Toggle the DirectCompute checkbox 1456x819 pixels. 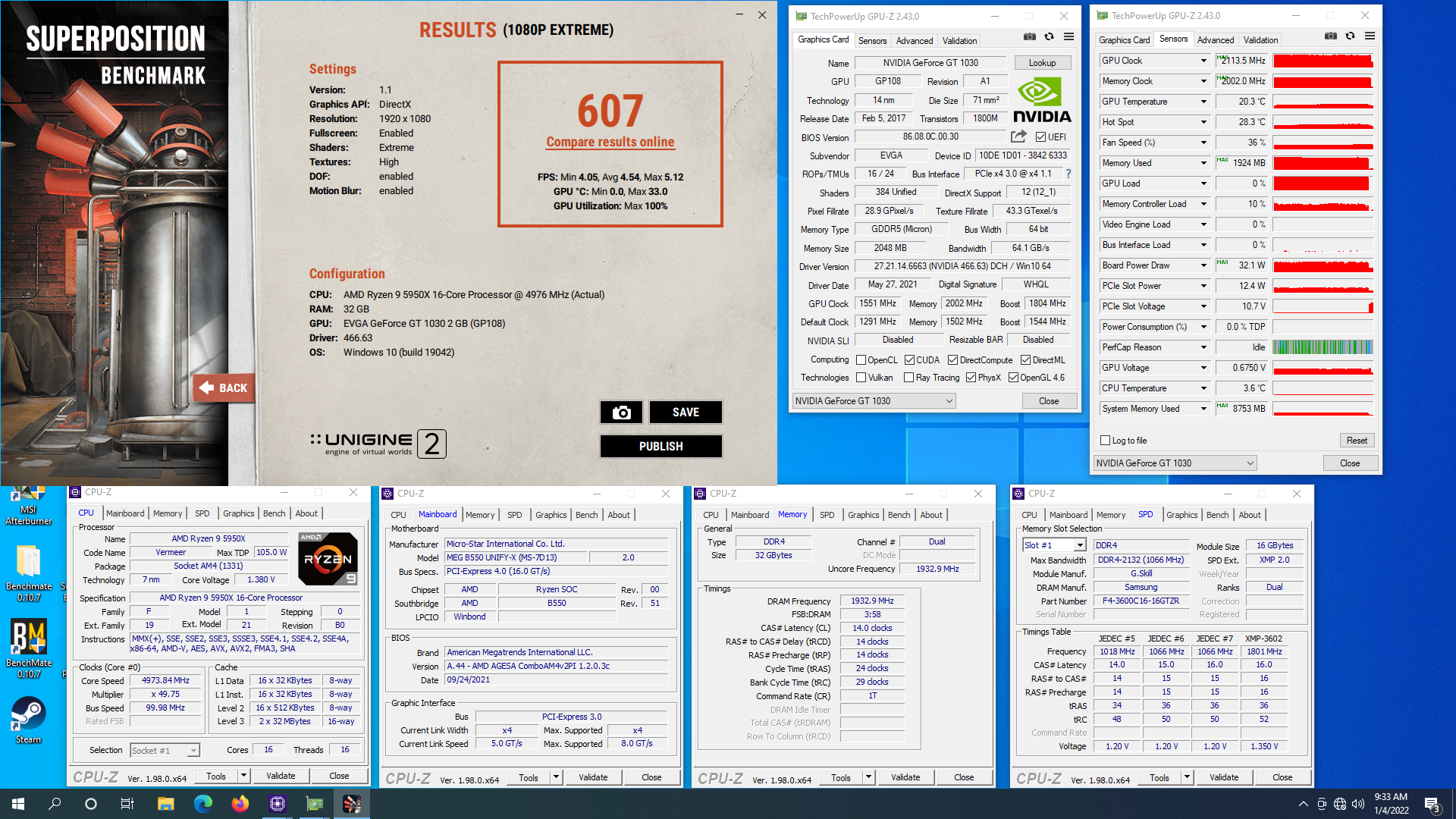pyautogui.click(x=953, y=360)
